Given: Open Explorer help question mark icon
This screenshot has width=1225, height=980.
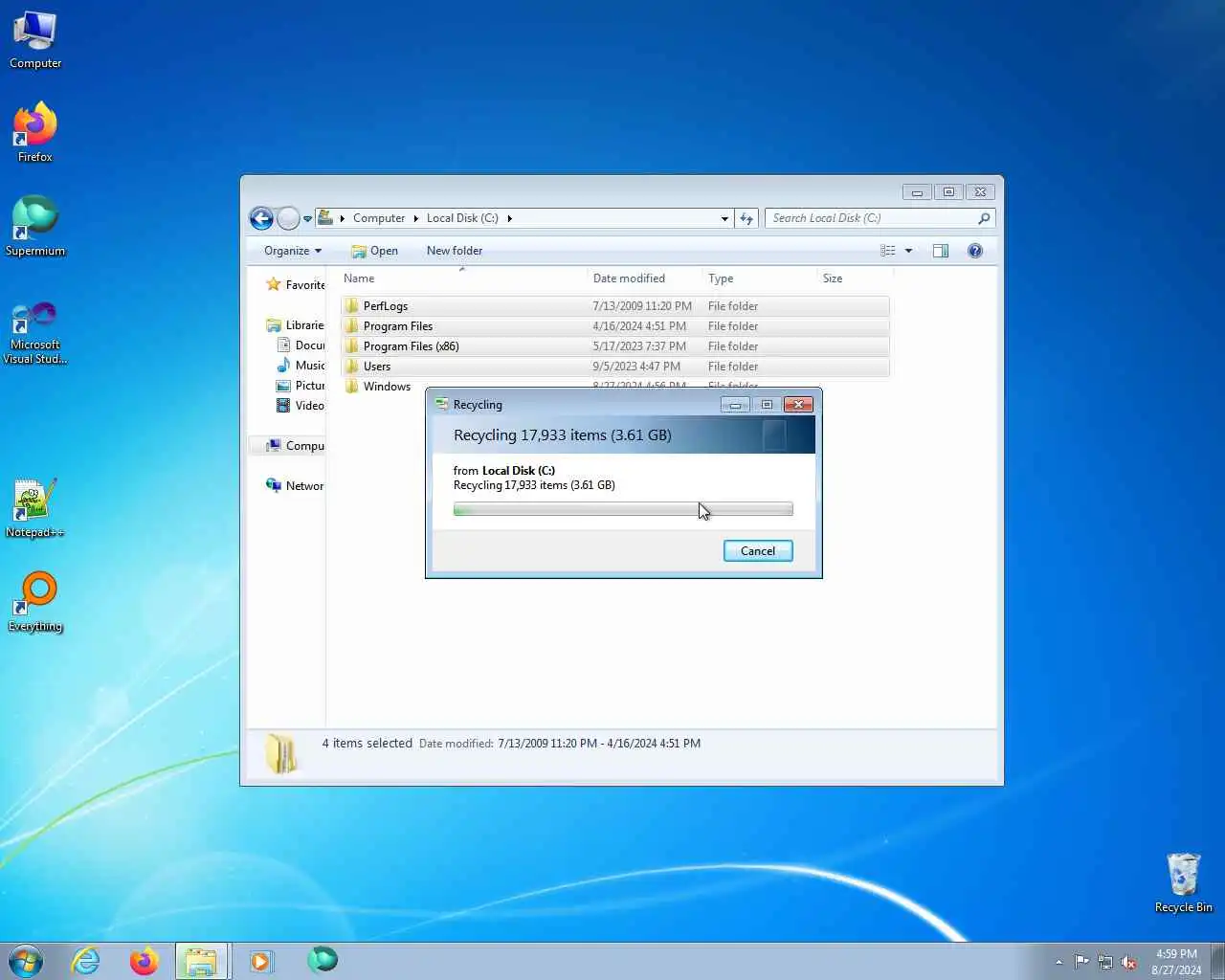Looking at the screenshot, I should 975,251.
